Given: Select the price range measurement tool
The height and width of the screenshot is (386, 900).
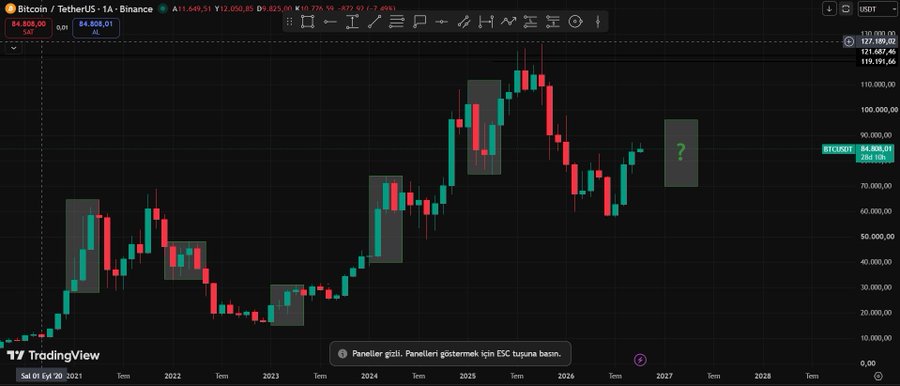Looking at the screenshot, I should coord(352,22).
